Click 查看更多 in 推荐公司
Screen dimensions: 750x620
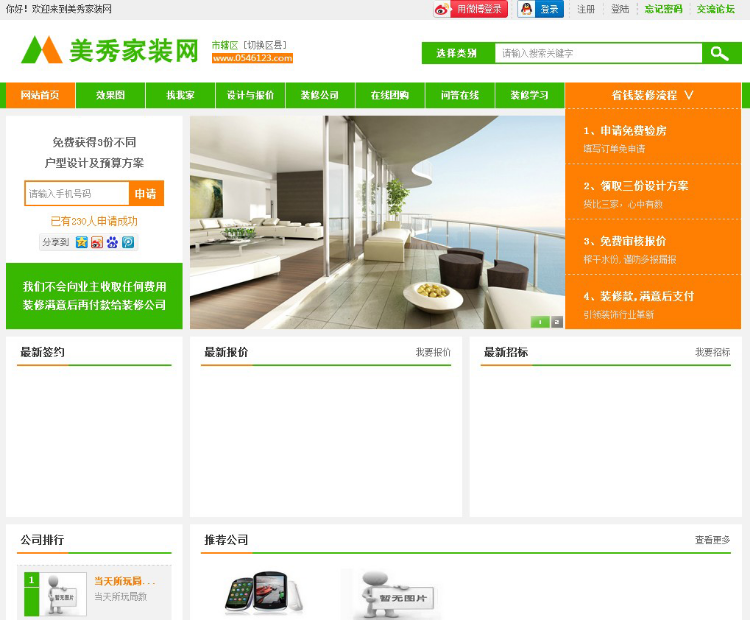(713, 540)
